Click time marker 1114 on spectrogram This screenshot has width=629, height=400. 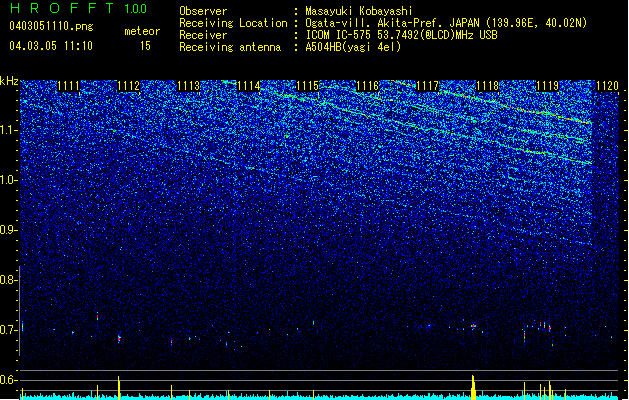[248, 86]
